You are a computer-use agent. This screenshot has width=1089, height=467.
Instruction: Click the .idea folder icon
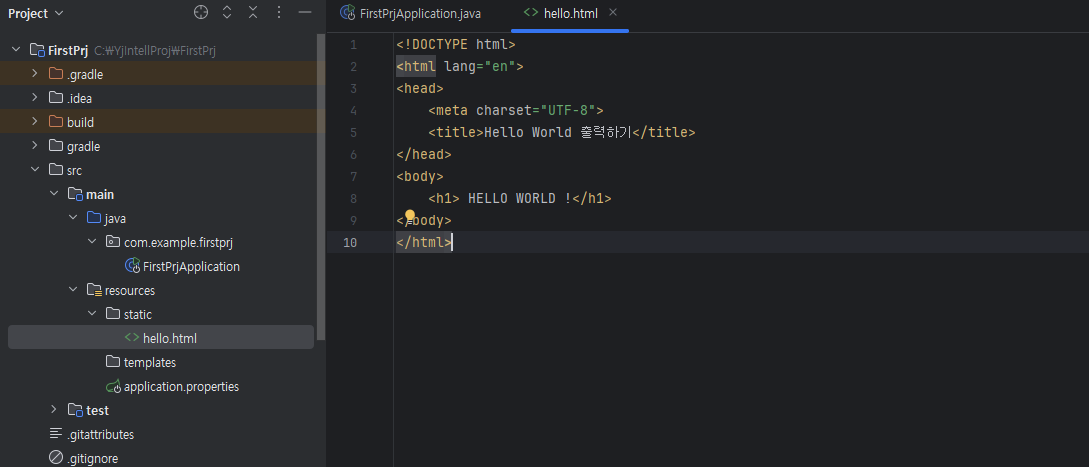tap(56, 98)
